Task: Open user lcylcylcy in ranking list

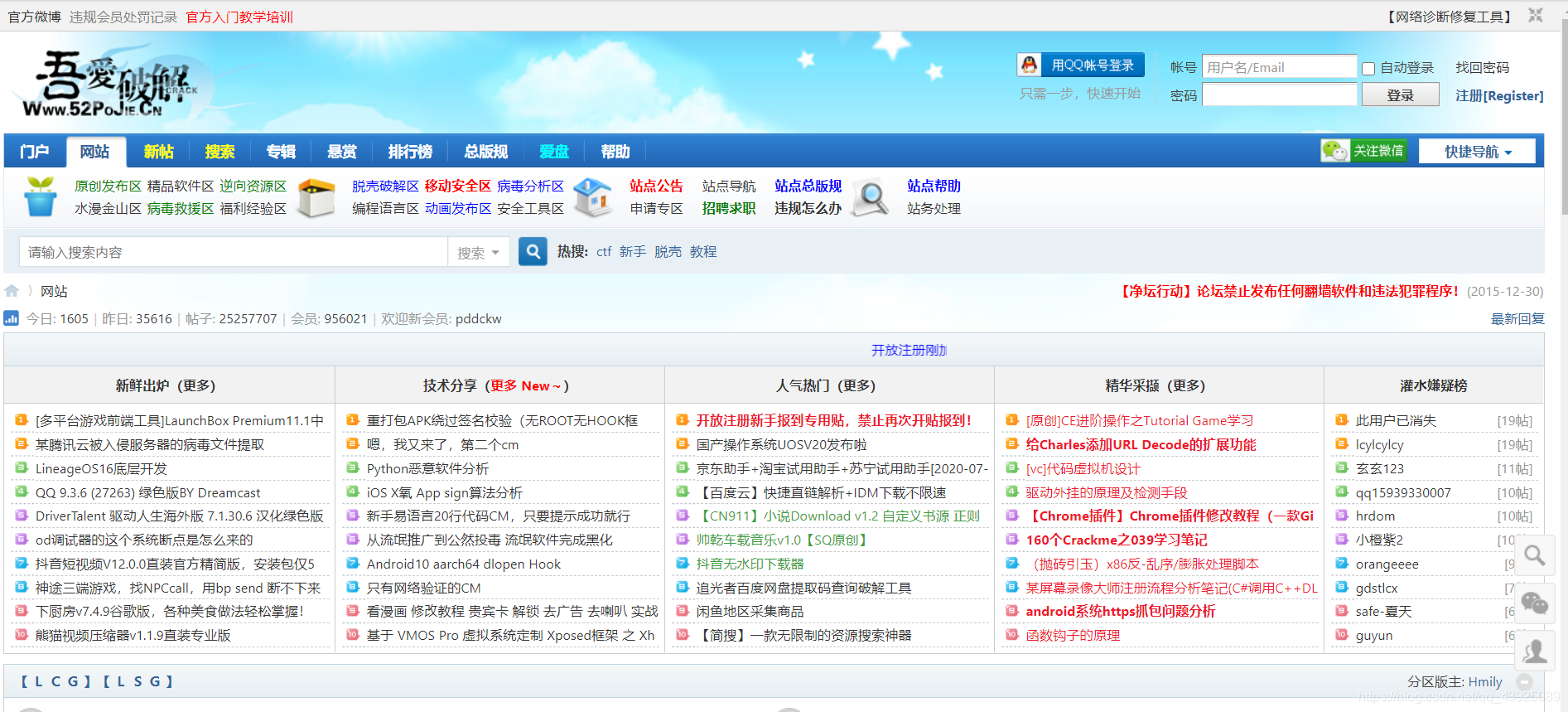Action: (1379, 444)
